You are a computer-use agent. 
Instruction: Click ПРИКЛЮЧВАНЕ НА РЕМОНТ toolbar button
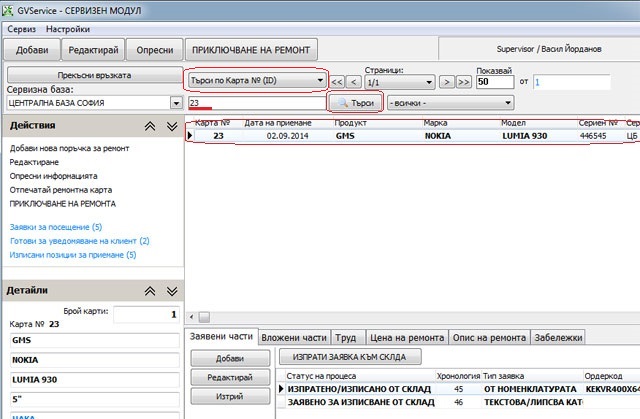click(x=251, y=50)
